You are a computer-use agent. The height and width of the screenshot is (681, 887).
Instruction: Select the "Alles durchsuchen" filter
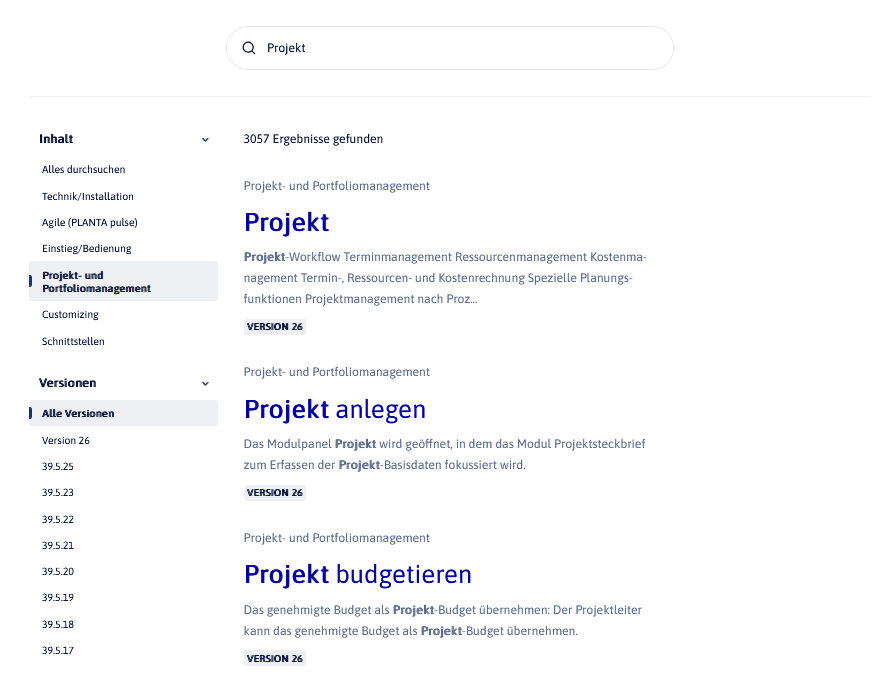84,170
